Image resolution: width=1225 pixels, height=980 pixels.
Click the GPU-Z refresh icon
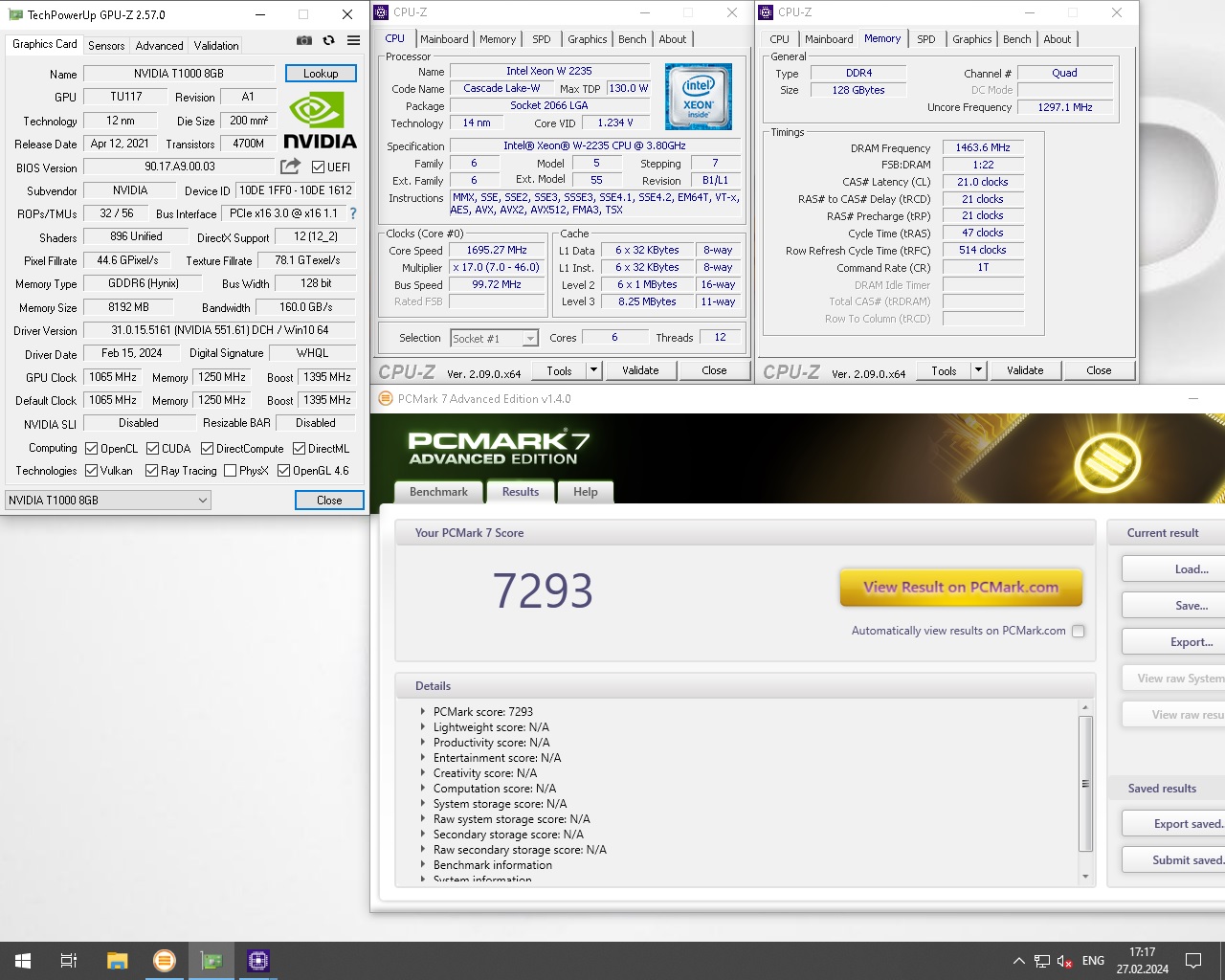[x=329, y=40]
